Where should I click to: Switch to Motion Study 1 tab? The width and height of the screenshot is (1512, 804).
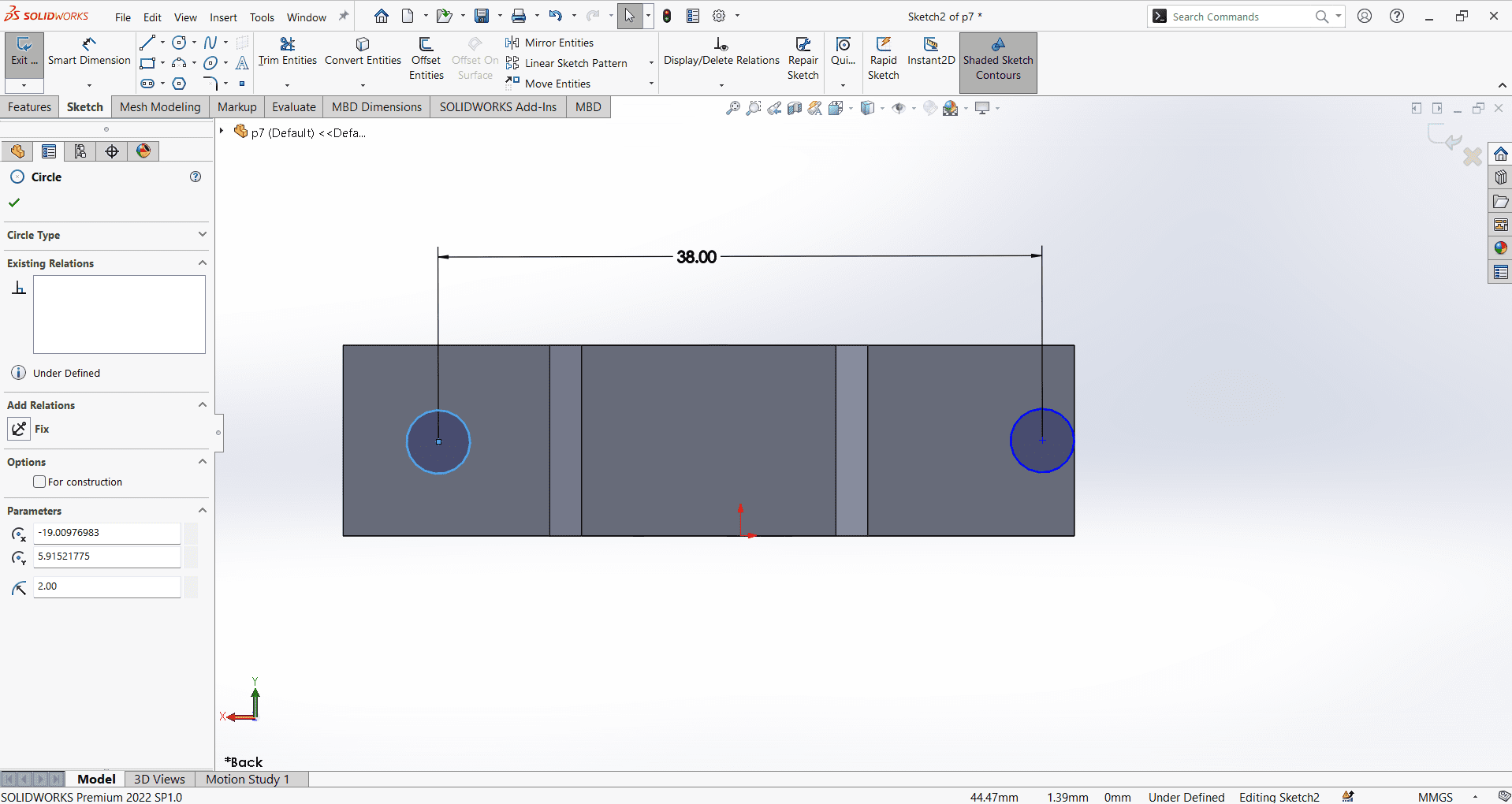point(248,779)
